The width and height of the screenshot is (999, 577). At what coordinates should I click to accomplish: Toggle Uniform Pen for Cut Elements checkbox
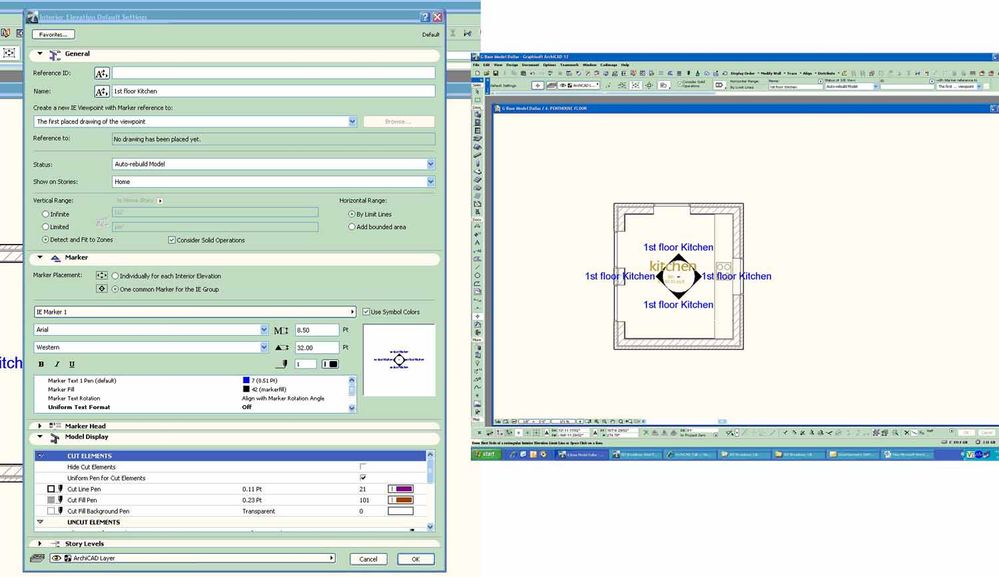pos(363,478)
